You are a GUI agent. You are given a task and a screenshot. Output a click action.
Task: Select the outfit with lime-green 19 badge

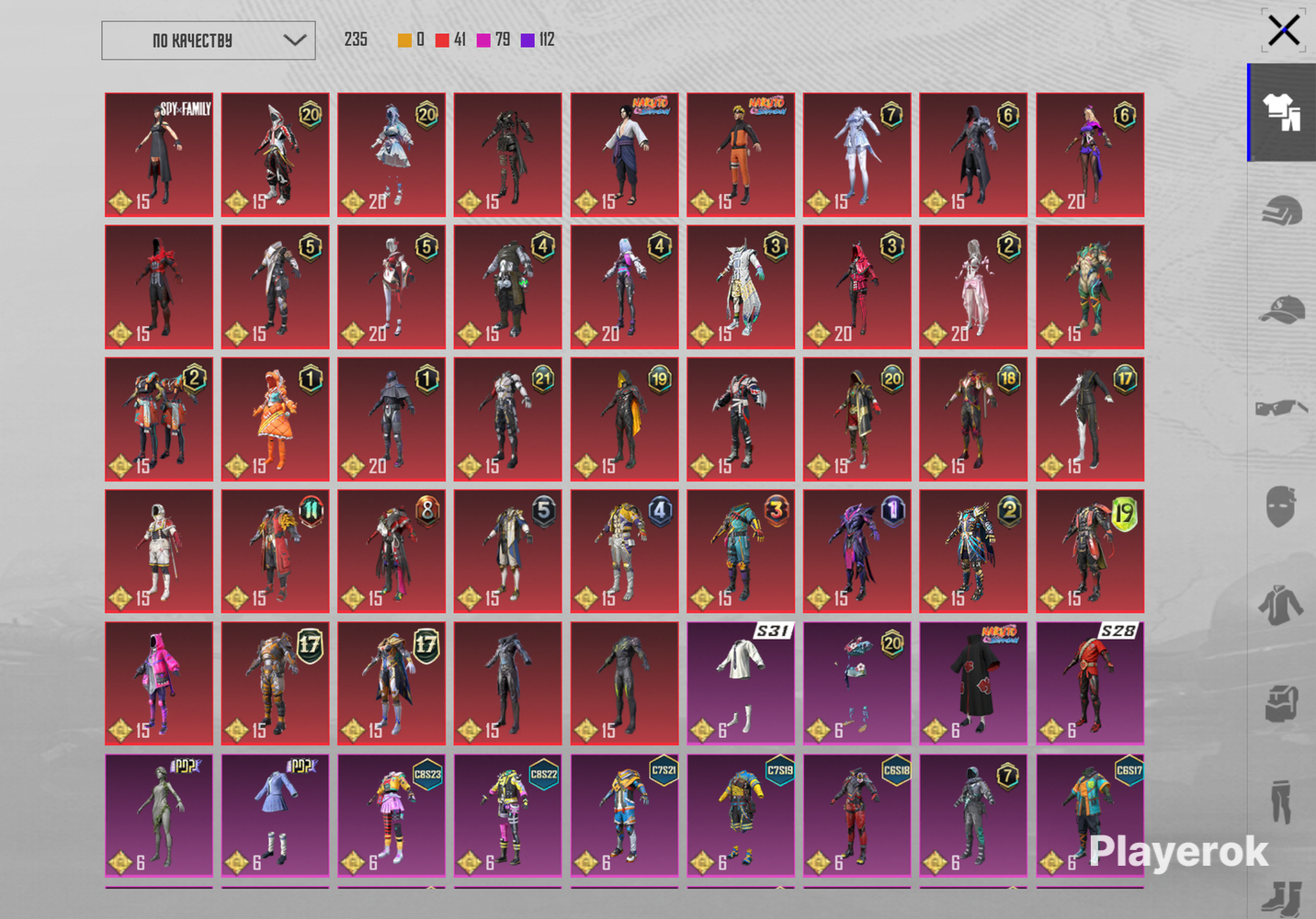point(1090,551)
